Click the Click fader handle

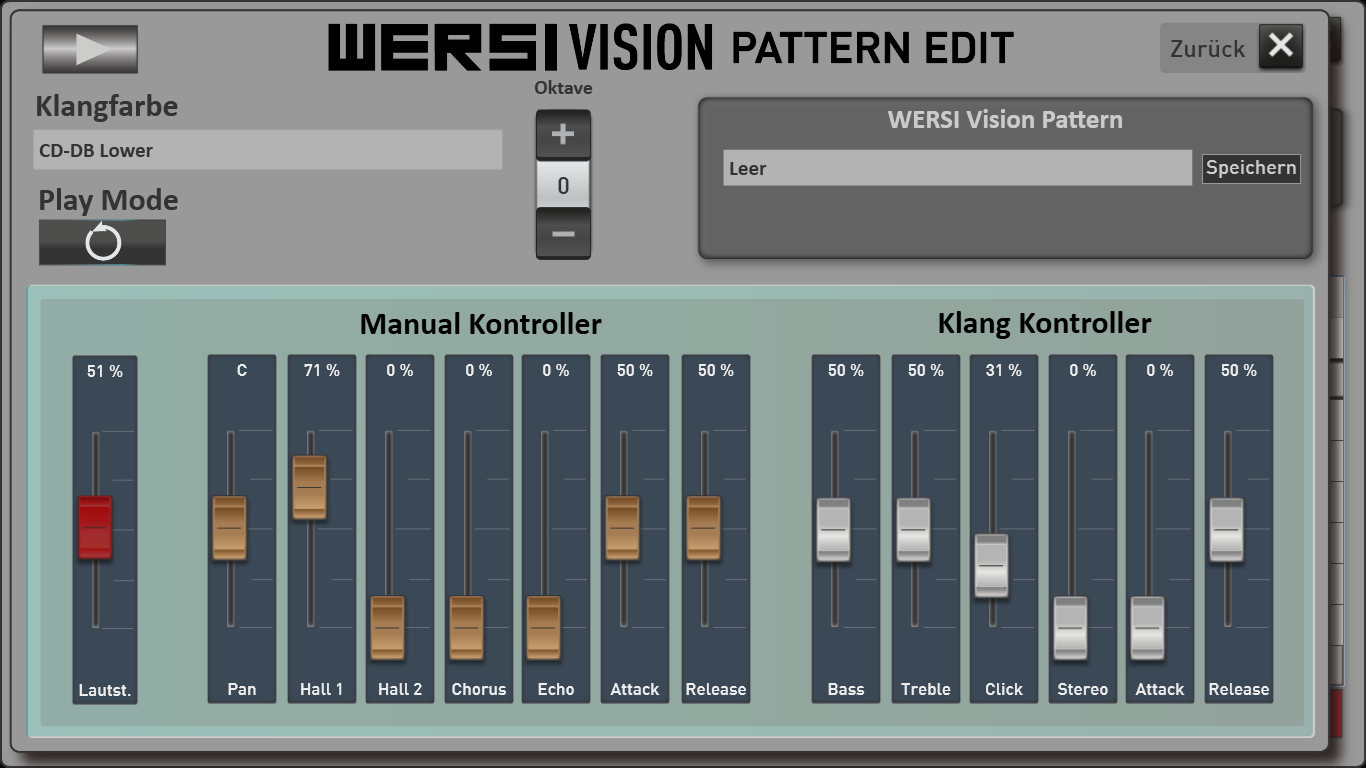tap(991, 565)
